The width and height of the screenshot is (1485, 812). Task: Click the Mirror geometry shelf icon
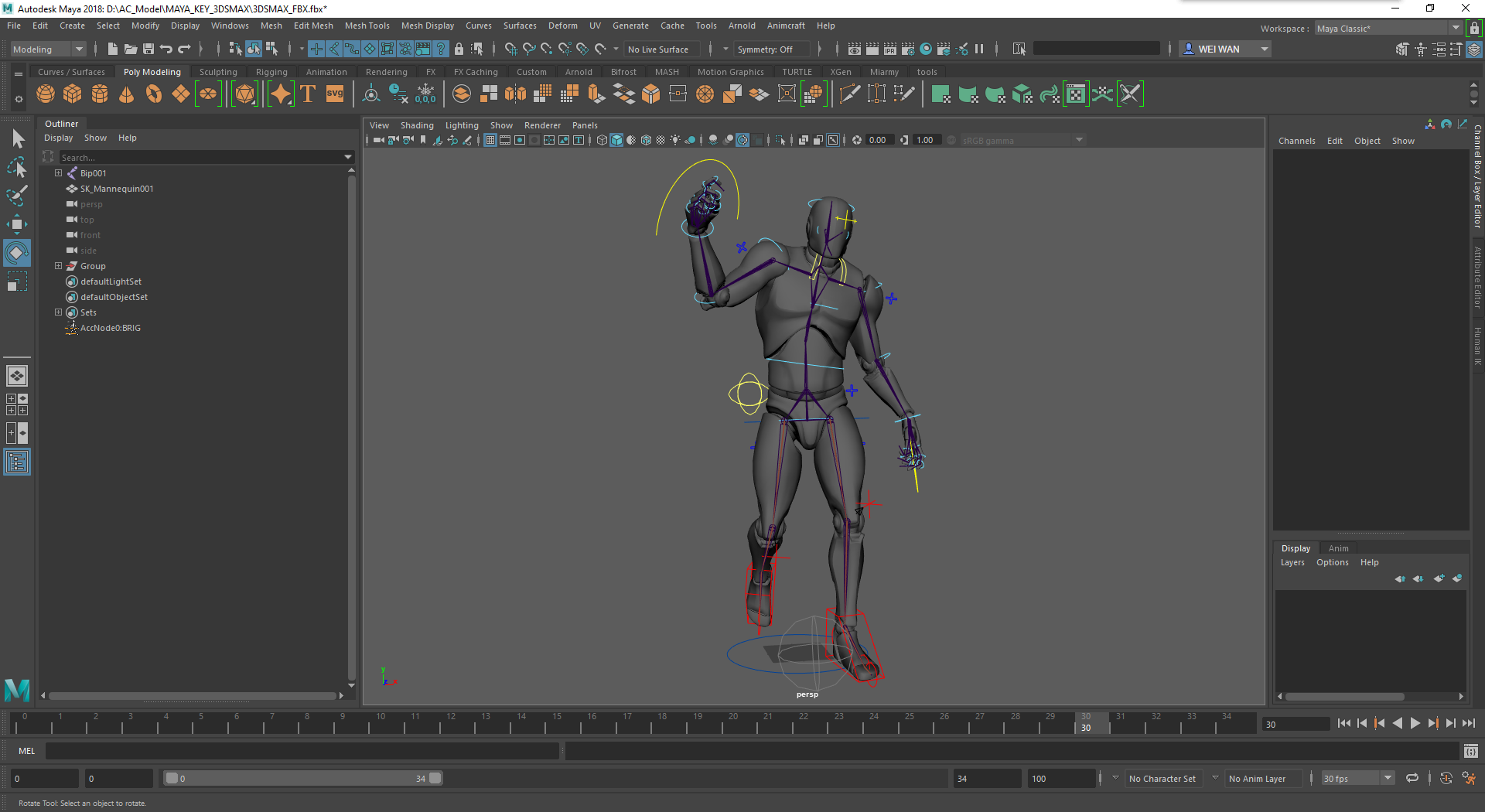click(x=515, y=94)
